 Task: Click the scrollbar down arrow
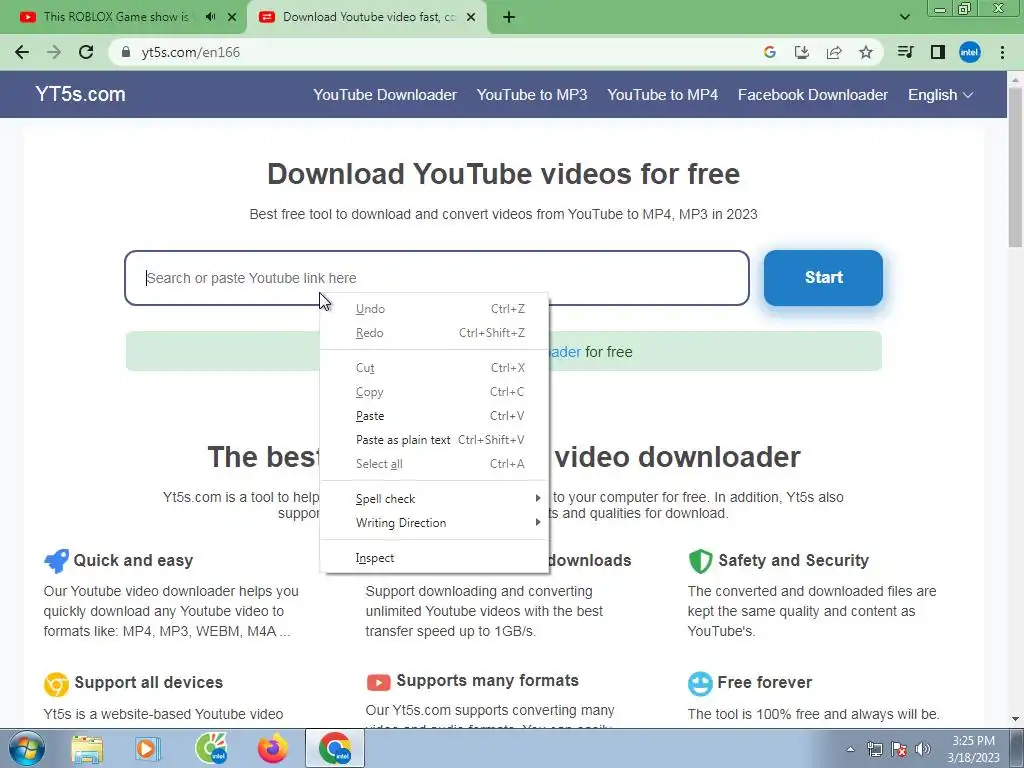[1015, 719]
